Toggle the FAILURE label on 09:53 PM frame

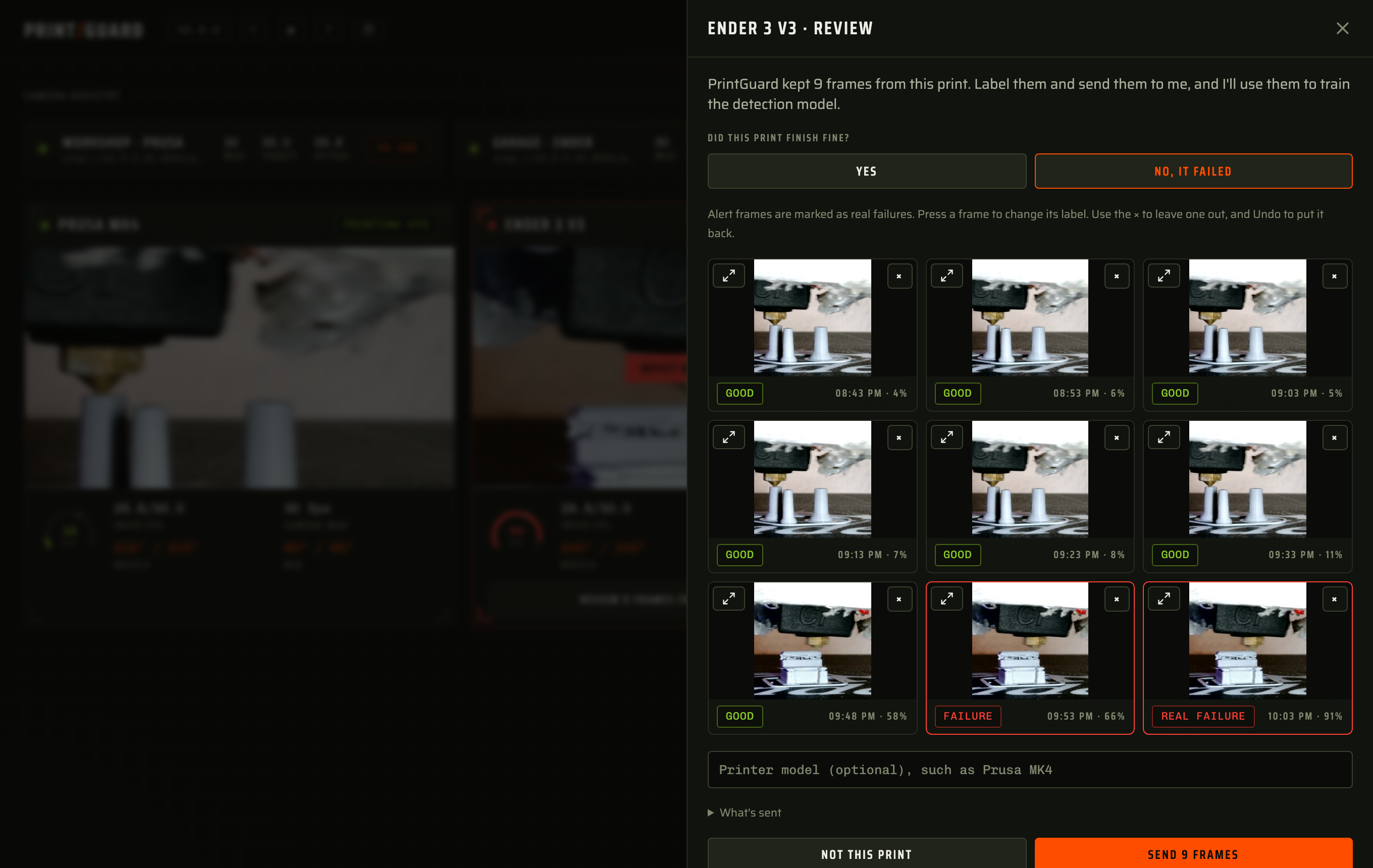968,716
